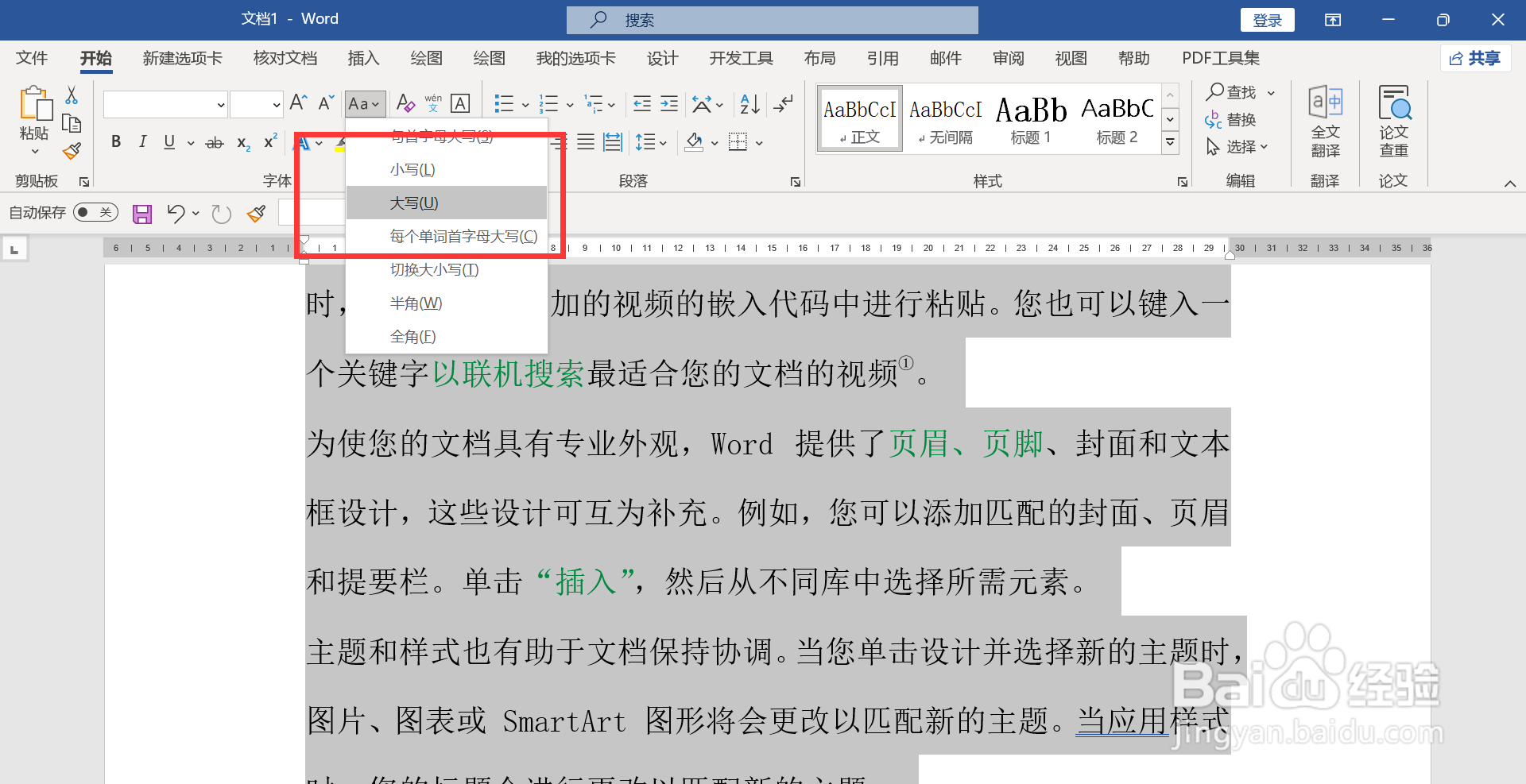Expand the underline style dropdown arrow
Image resolution: width=1526 pixels, height=784 pixels.
pos(191,143)
